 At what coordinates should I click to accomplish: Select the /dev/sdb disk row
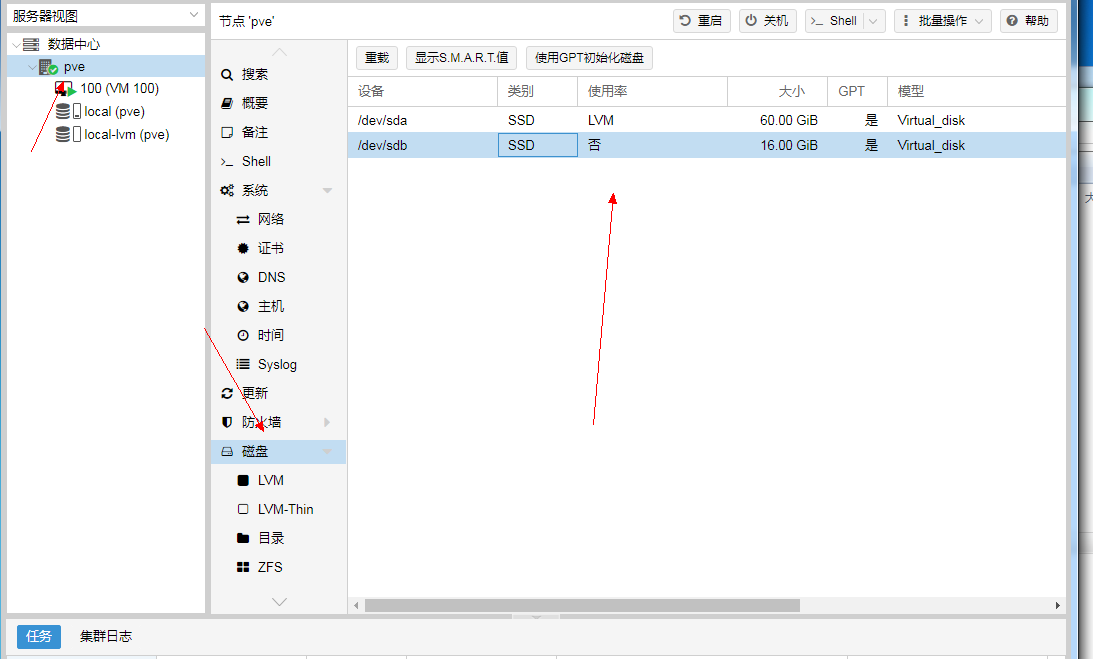coord(707,145)
